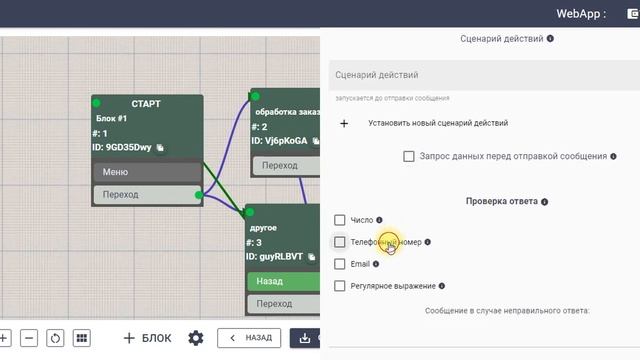Check the Email validation checkbox
The width and height of the screenshot is (640, 360).
340,264
